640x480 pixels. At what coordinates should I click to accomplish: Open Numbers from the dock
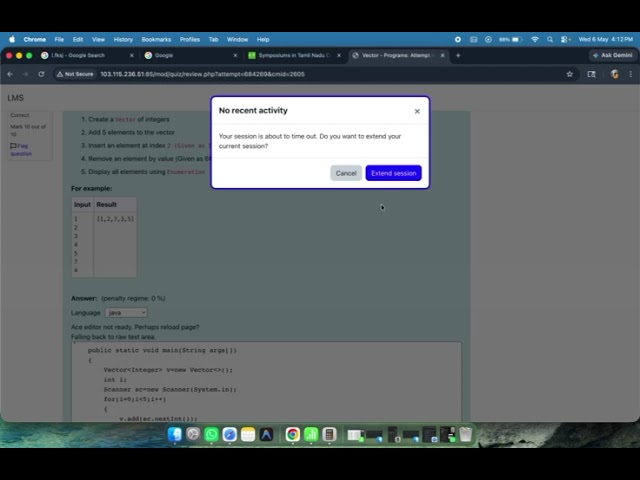[x=311, y=434]
